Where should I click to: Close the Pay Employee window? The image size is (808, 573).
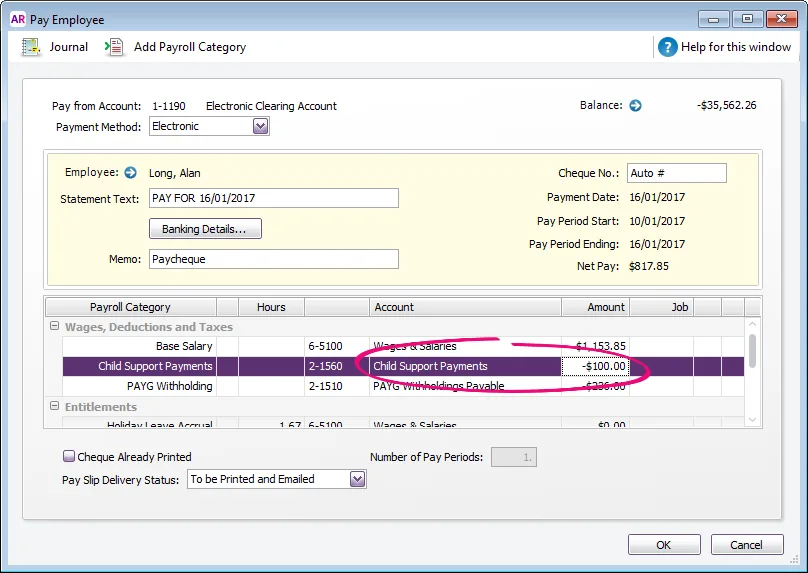(x=782, y=19)
